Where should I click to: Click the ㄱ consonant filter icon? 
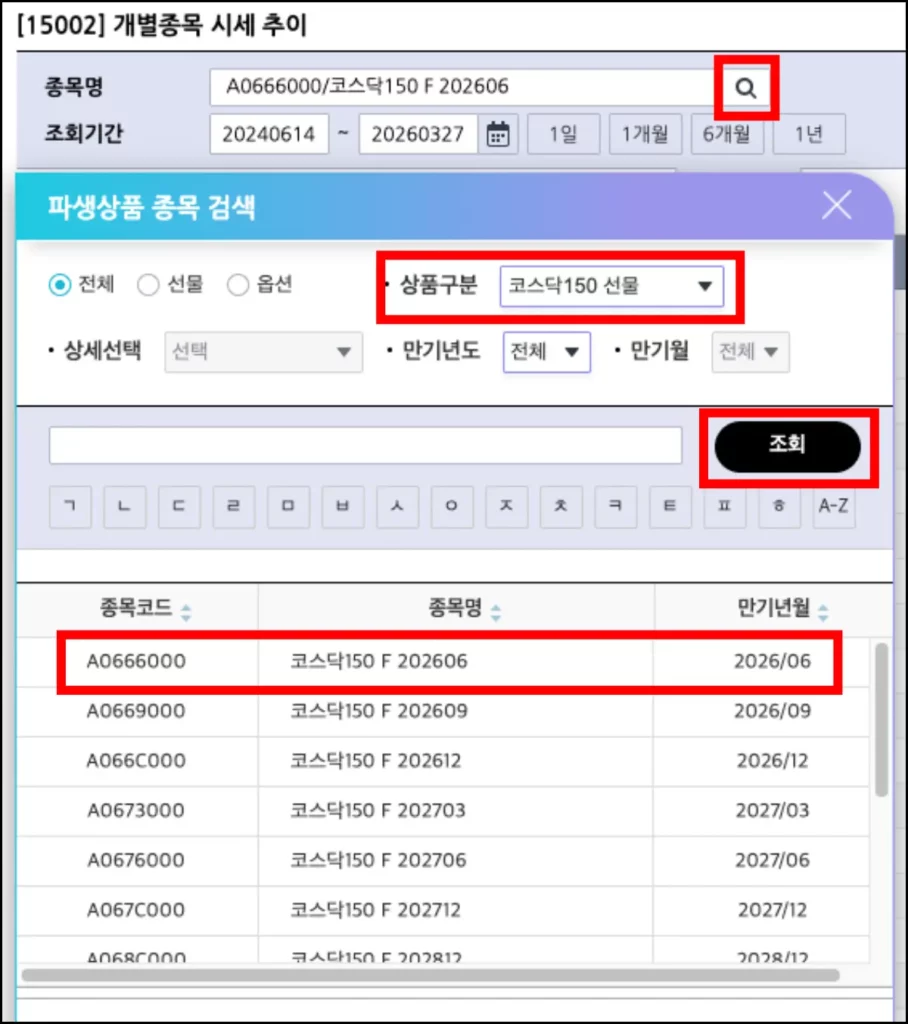pos(70,507)
